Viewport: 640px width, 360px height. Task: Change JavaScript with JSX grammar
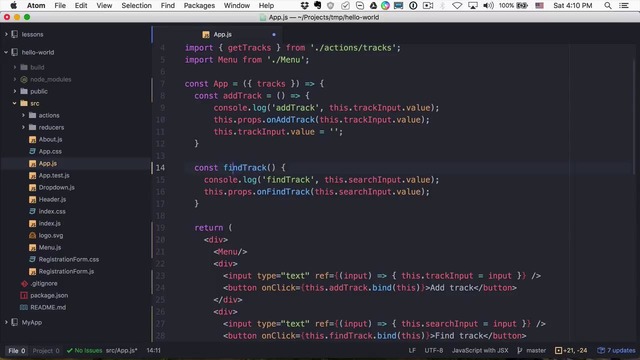click(x=480, y=350)
